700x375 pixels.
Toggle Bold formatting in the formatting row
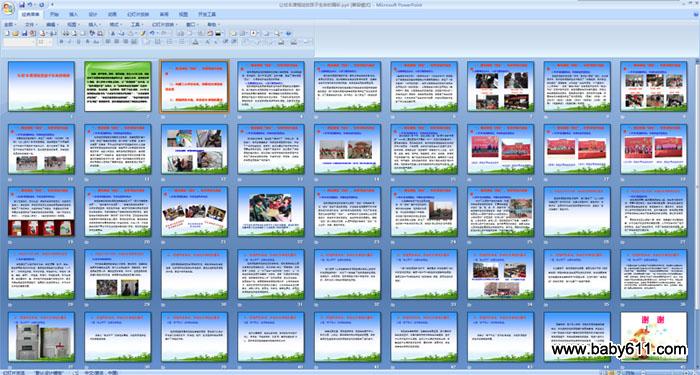tap(61, 42)
